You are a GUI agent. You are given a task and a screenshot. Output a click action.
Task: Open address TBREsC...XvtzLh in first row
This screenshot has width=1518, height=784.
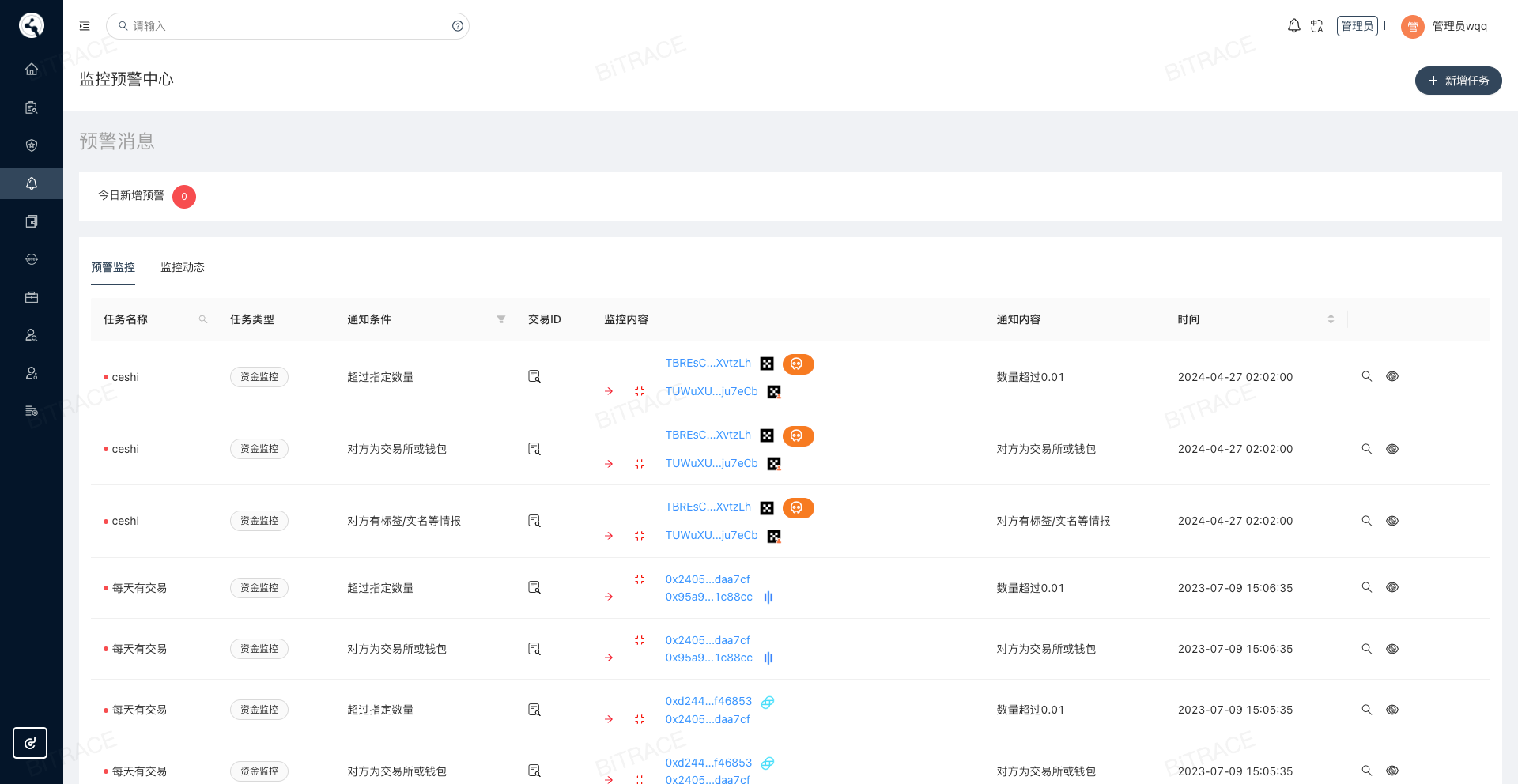[708, 363]
